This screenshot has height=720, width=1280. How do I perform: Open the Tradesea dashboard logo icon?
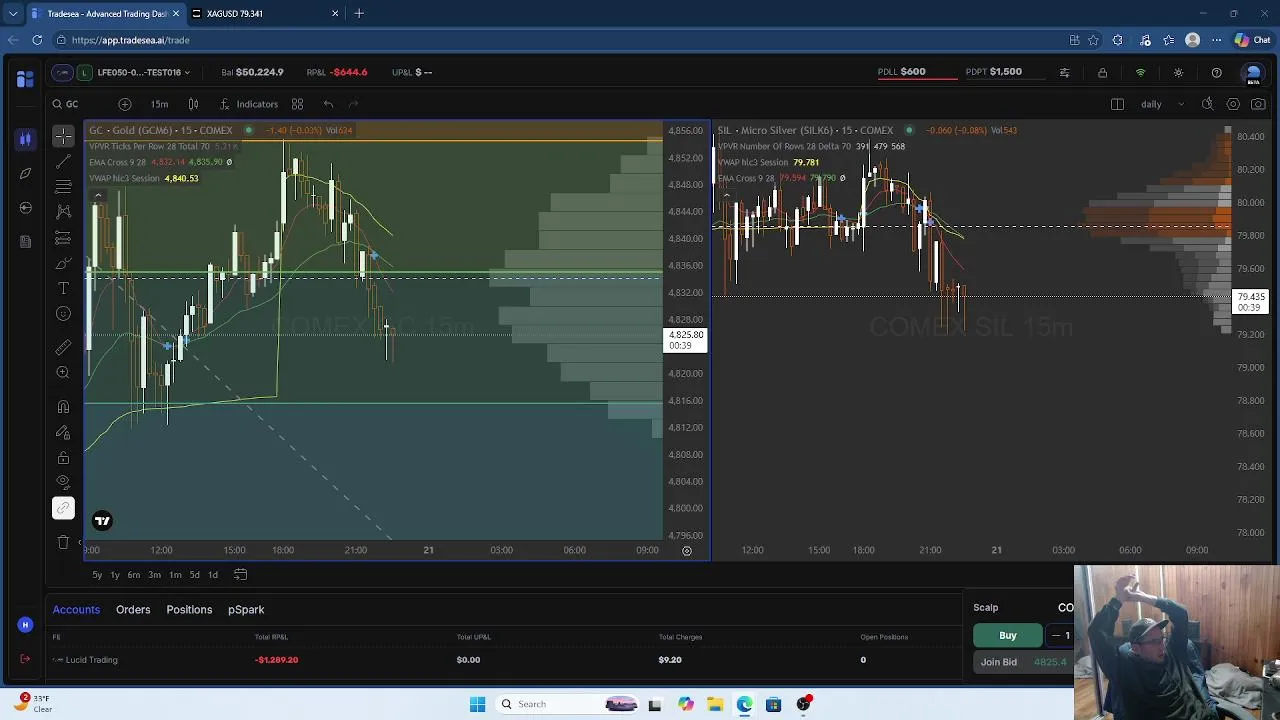tap(25, 79)
